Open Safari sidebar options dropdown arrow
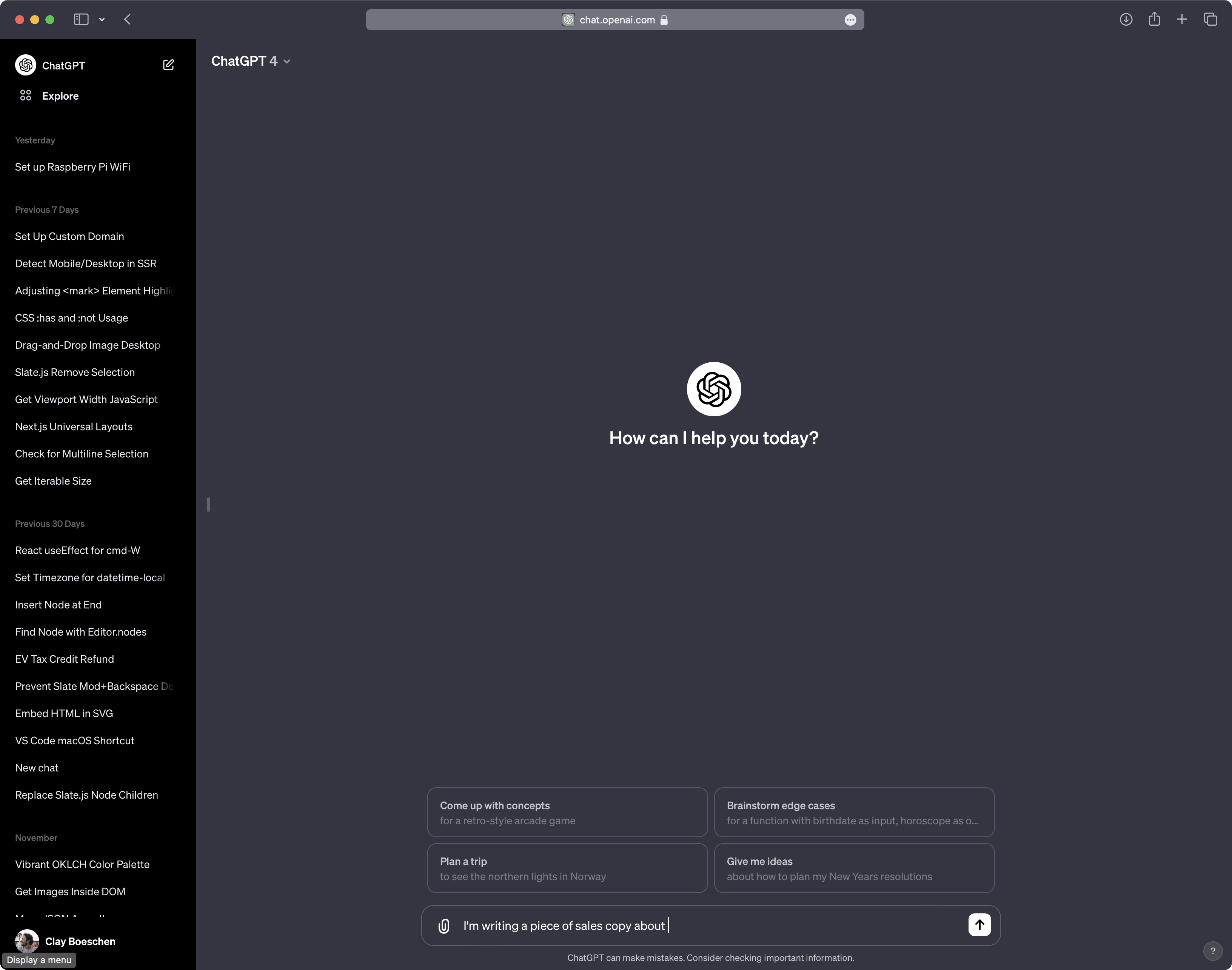1232x970 pixels. click(x=102, y=19)
